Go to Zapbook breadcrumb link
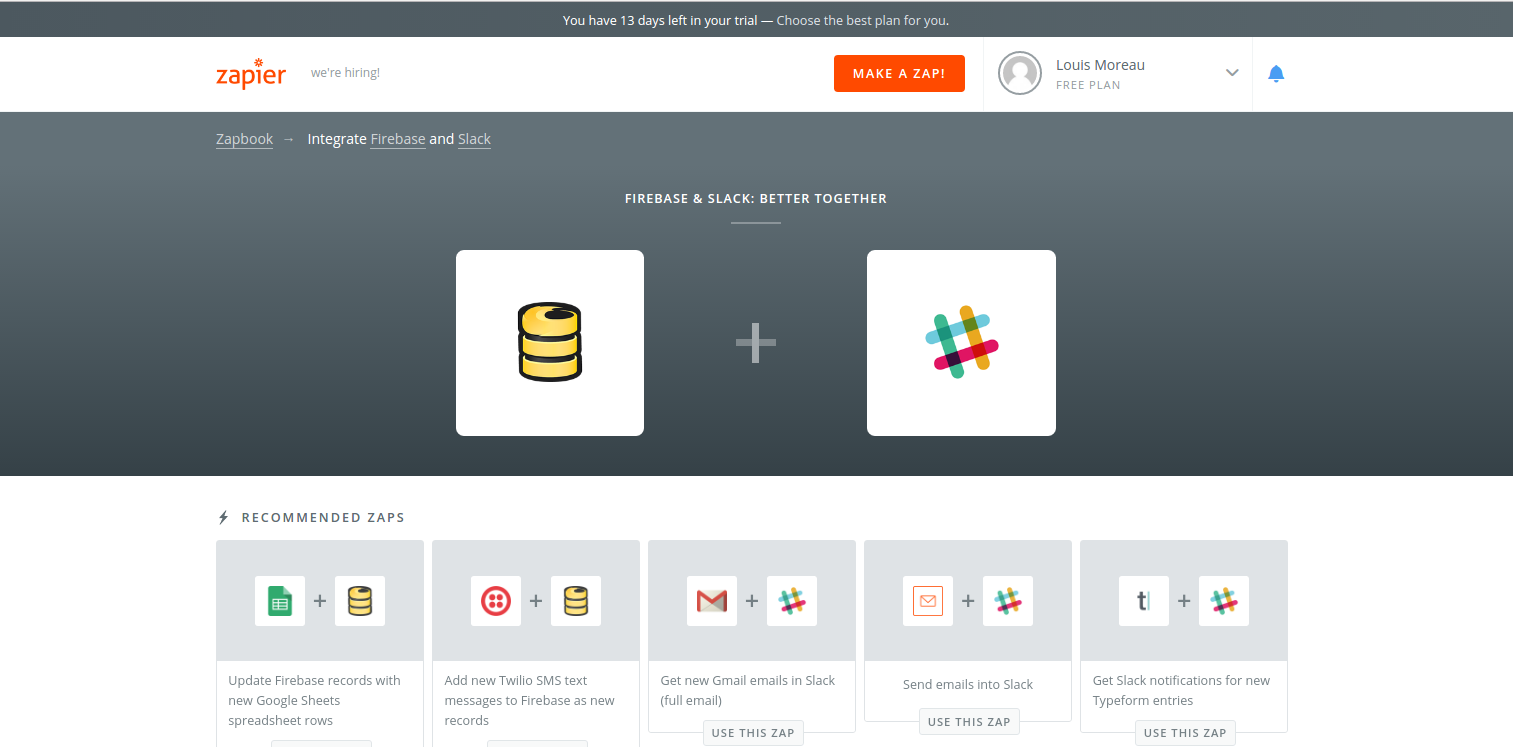 [x=244, y=139]
